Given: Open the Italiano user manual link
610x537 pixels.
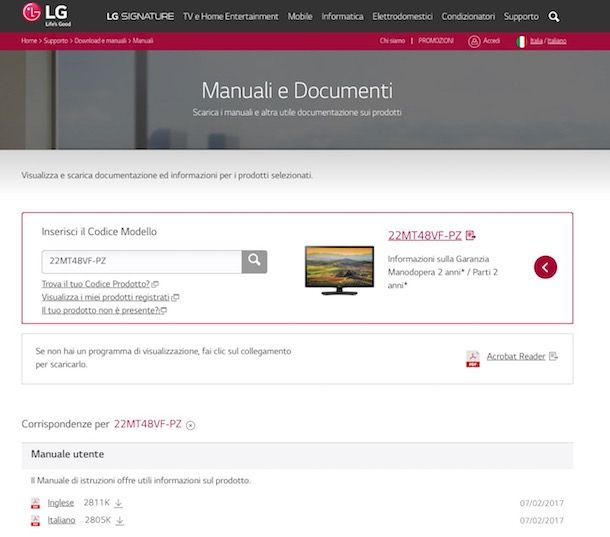Looking at the screenshot, I should point(61,520).
